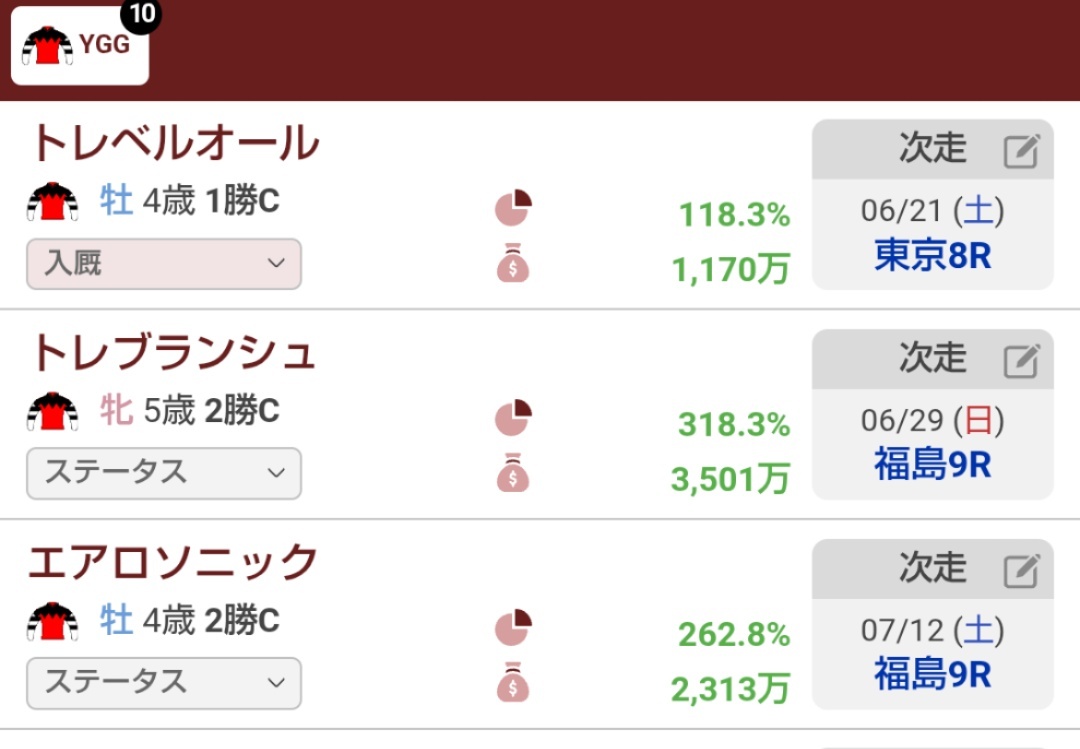This screenshot has width=1080, height=749.
Task: Open ステータス dropdown for トレブランシュ
Action: point(164,473)
